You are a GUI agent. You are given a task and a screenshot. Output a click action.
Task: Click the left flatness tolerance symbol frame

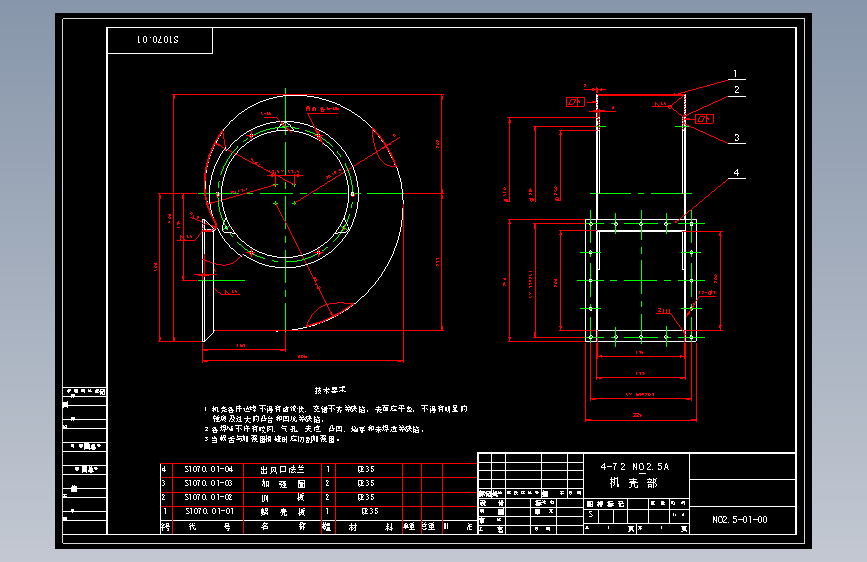click(x=575, y=102)
